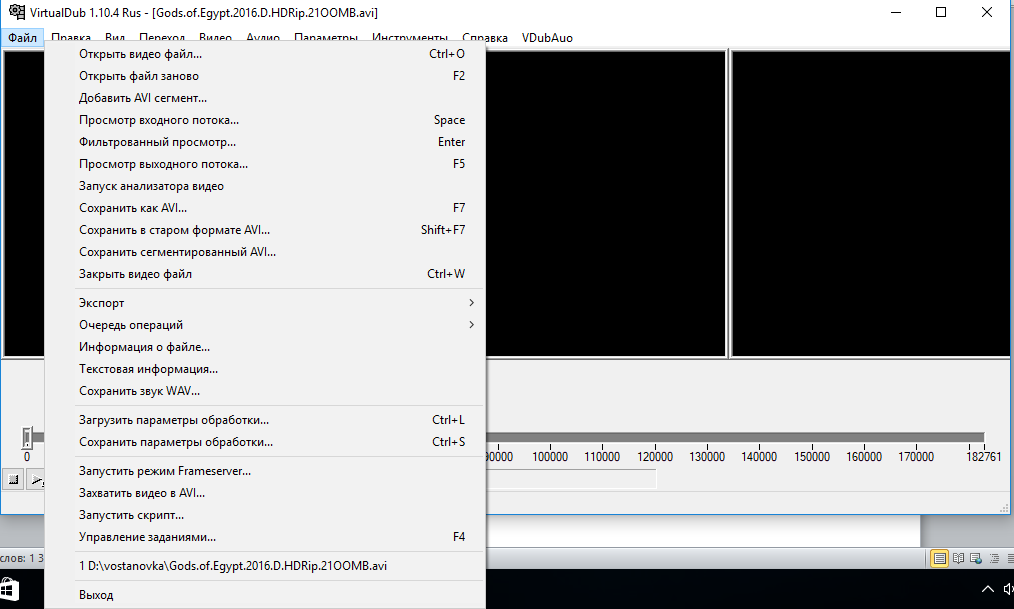
Task: Jump to timeline mark 100000
Action: (x=550, y=456)
